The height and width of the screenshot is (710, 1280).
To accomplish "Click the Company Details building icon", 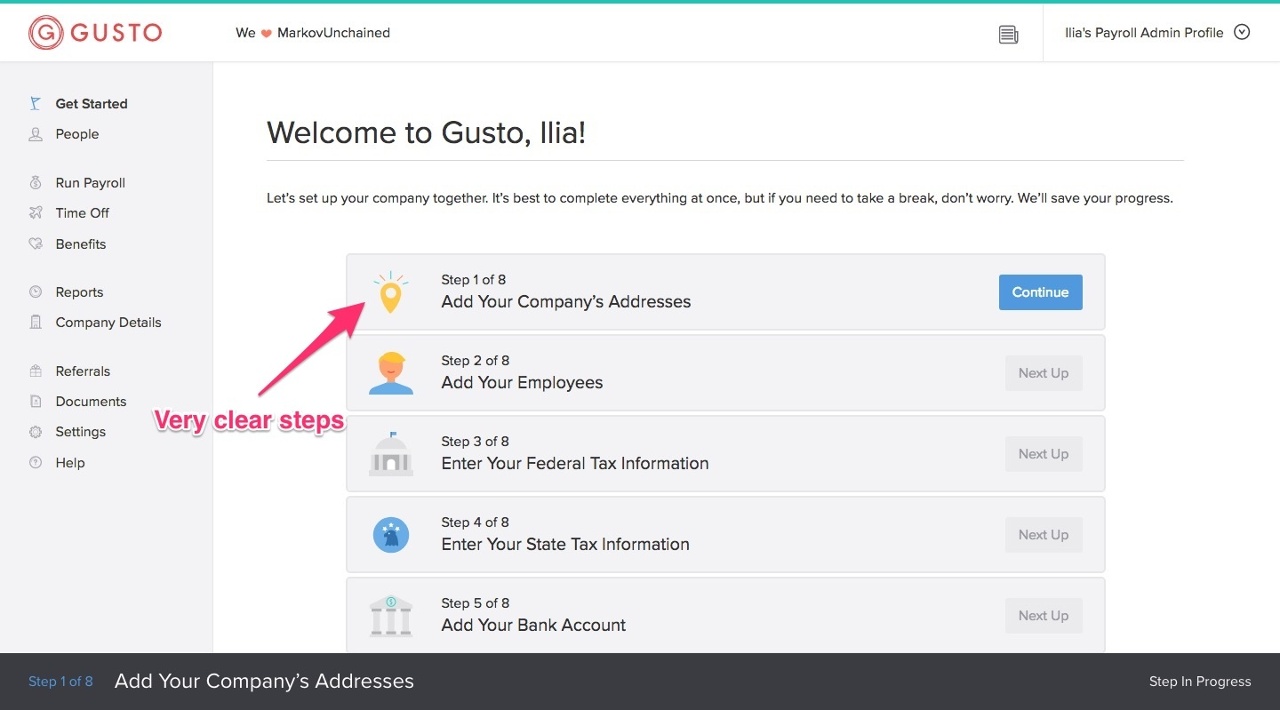I will [x=36, y=322].
